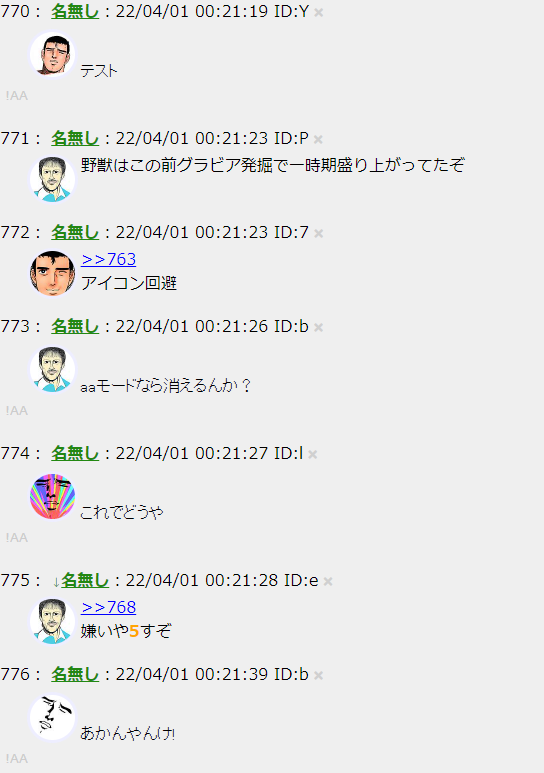Click the avatar icon on post 775
Screen dimensions: 544x773
(52, 622)
